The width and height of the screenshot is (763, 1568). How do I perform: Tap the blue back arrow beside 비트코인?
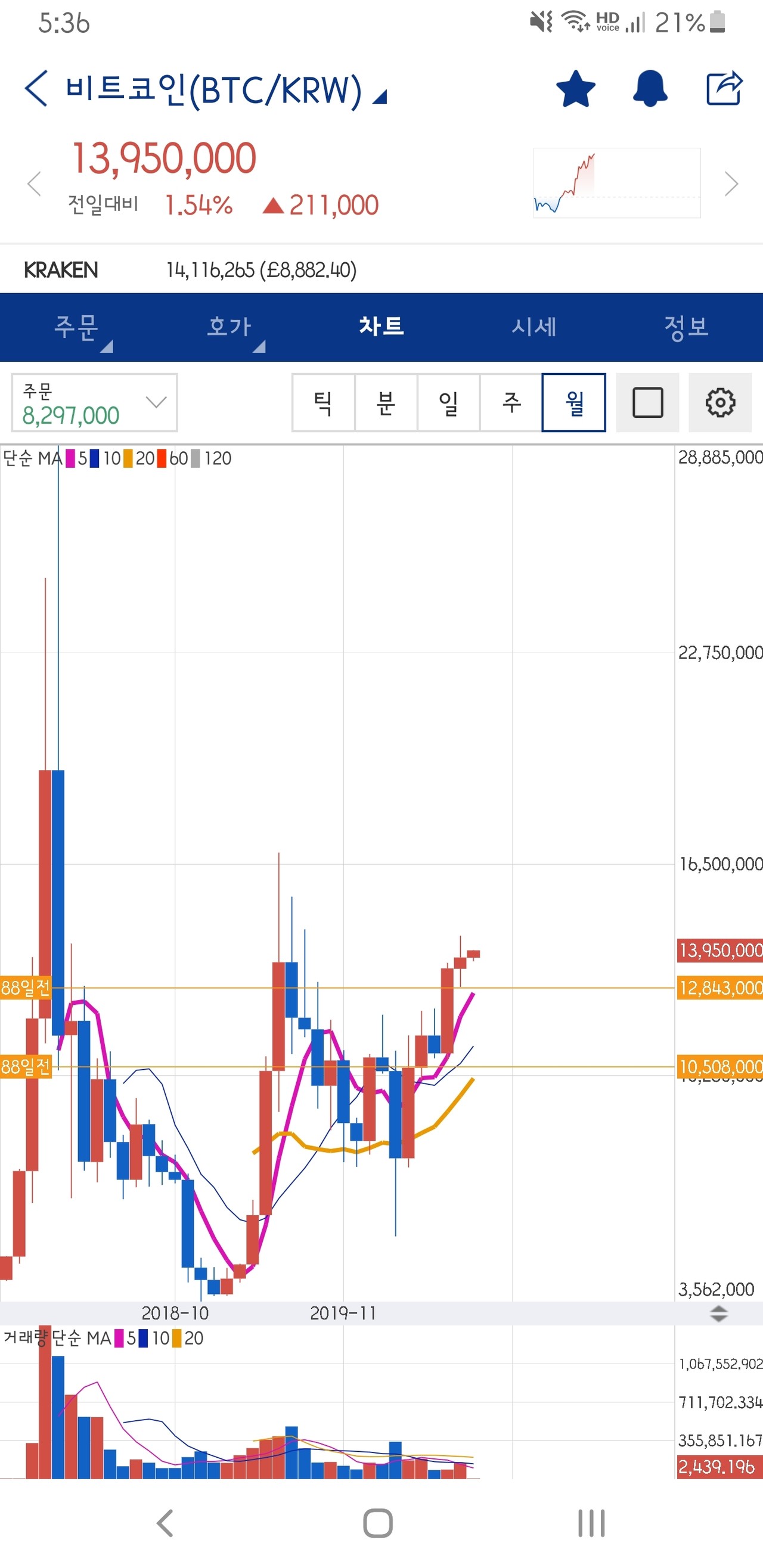click(36, 89)
